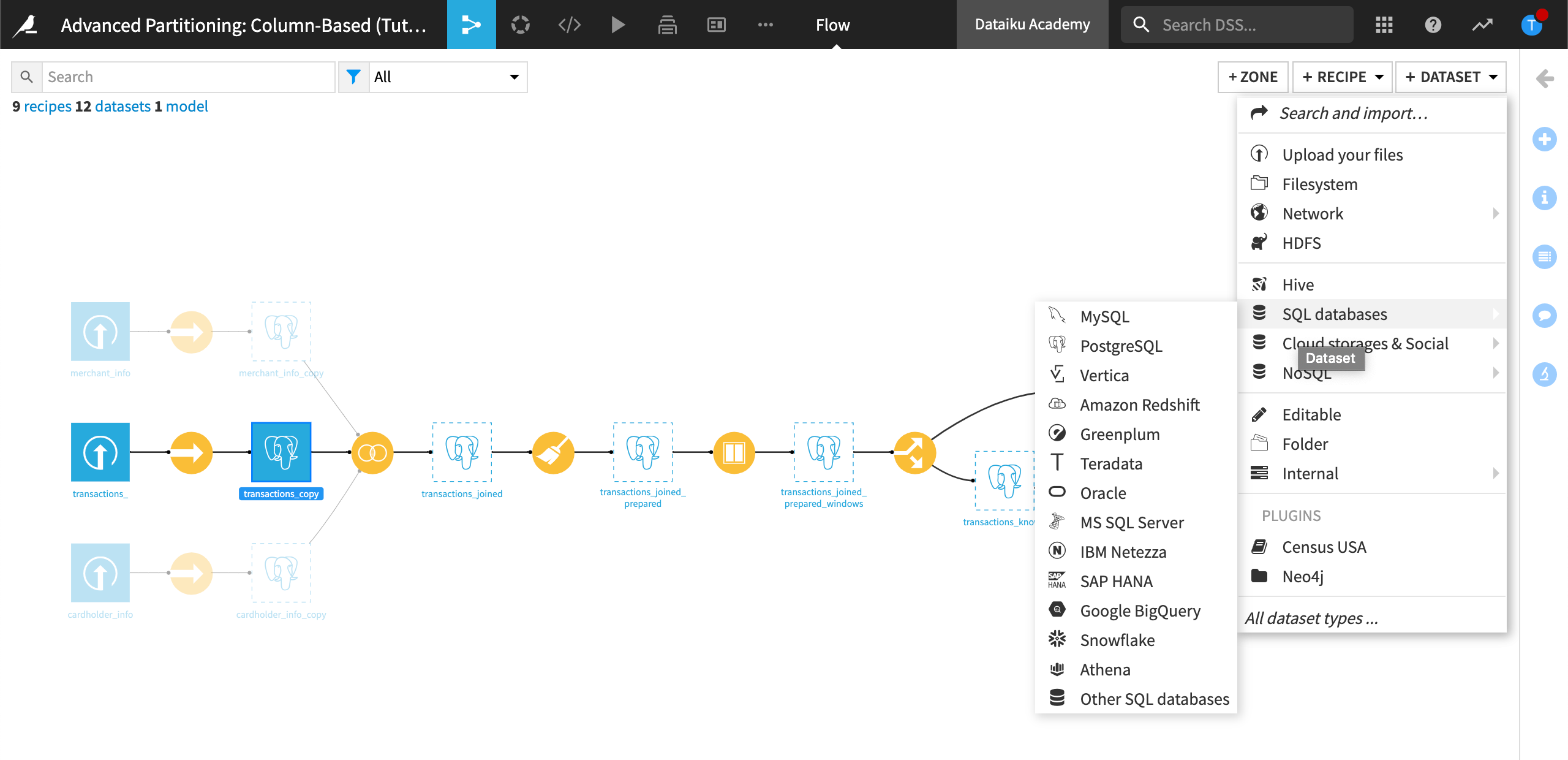This screenshot has width=1568, height=760.
Task: Choose Other SQL databases option
Action: click(x=1136, y=699)
